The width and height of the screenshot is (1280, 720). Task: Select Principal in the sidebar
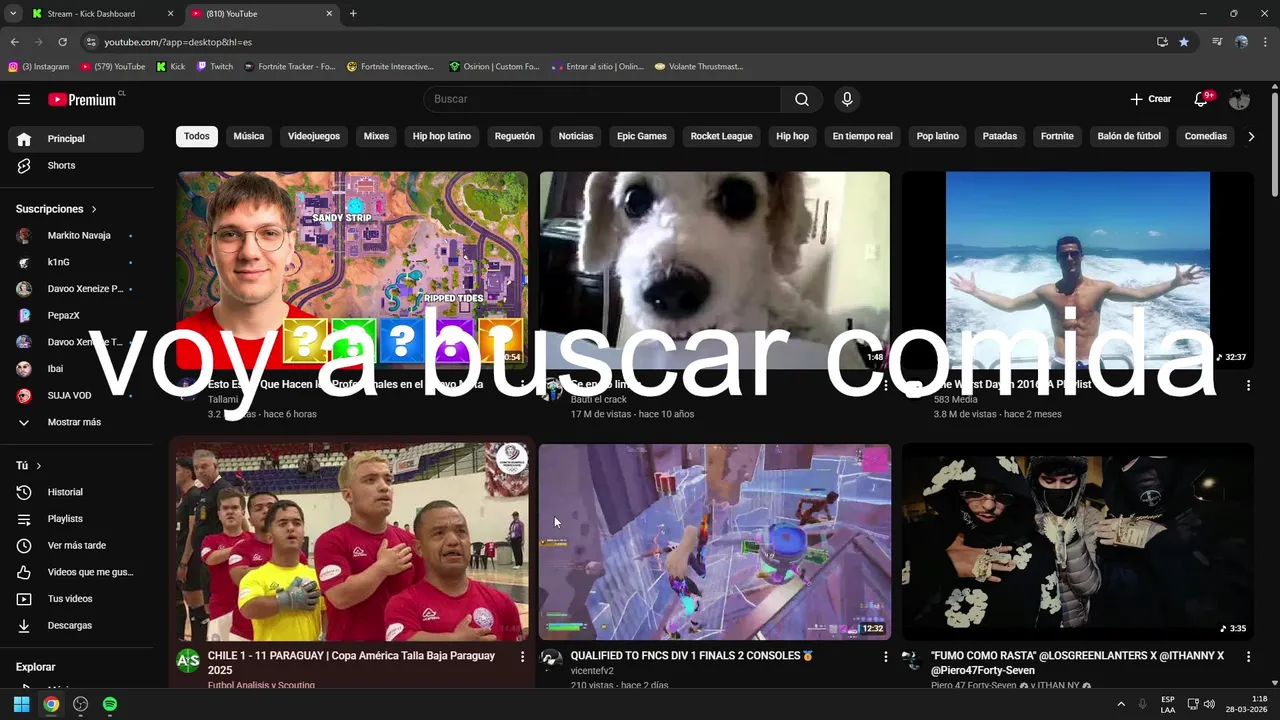point(76,139)
